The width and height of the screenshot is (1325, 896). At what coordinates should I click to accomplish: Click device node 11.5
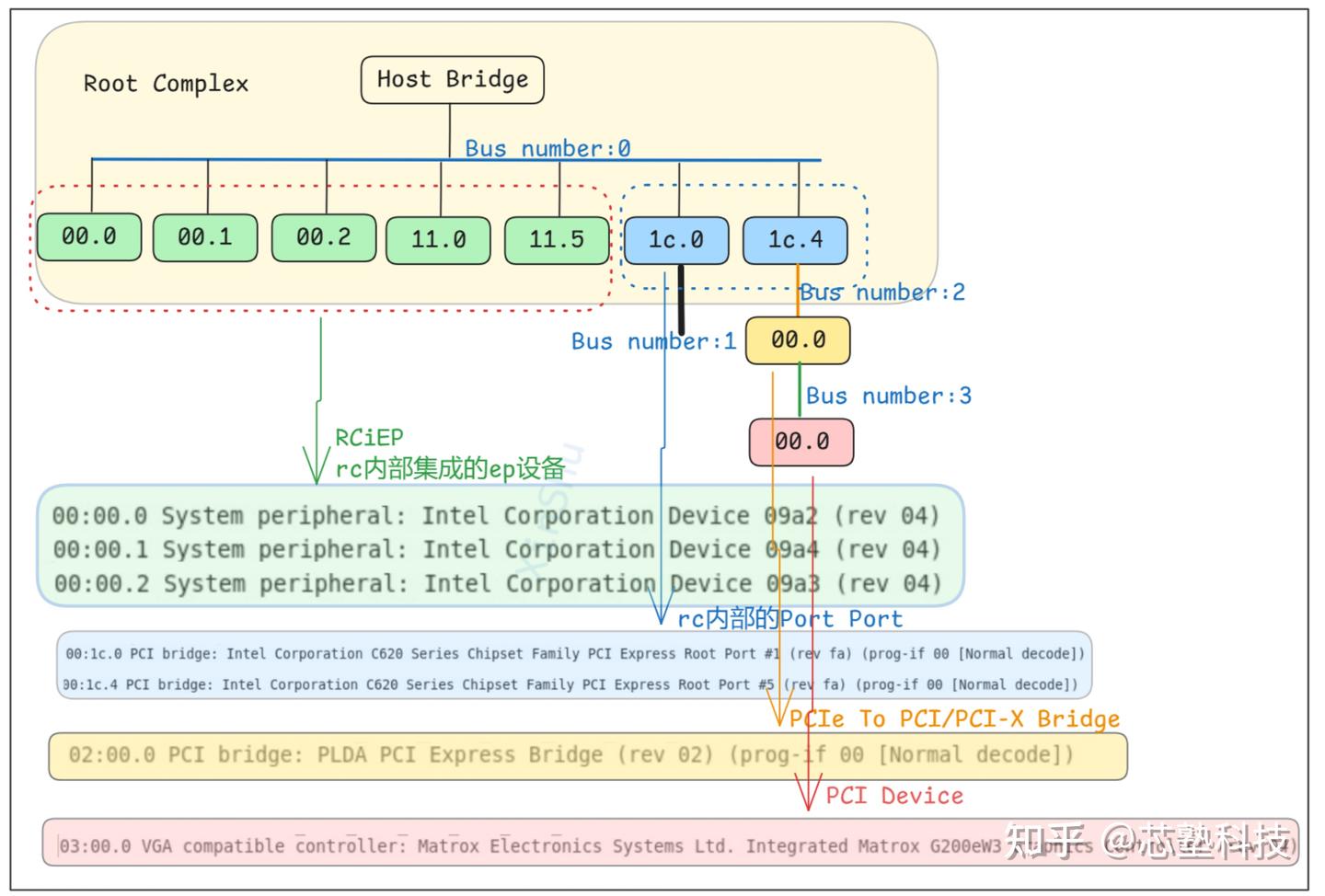point(557,240)
